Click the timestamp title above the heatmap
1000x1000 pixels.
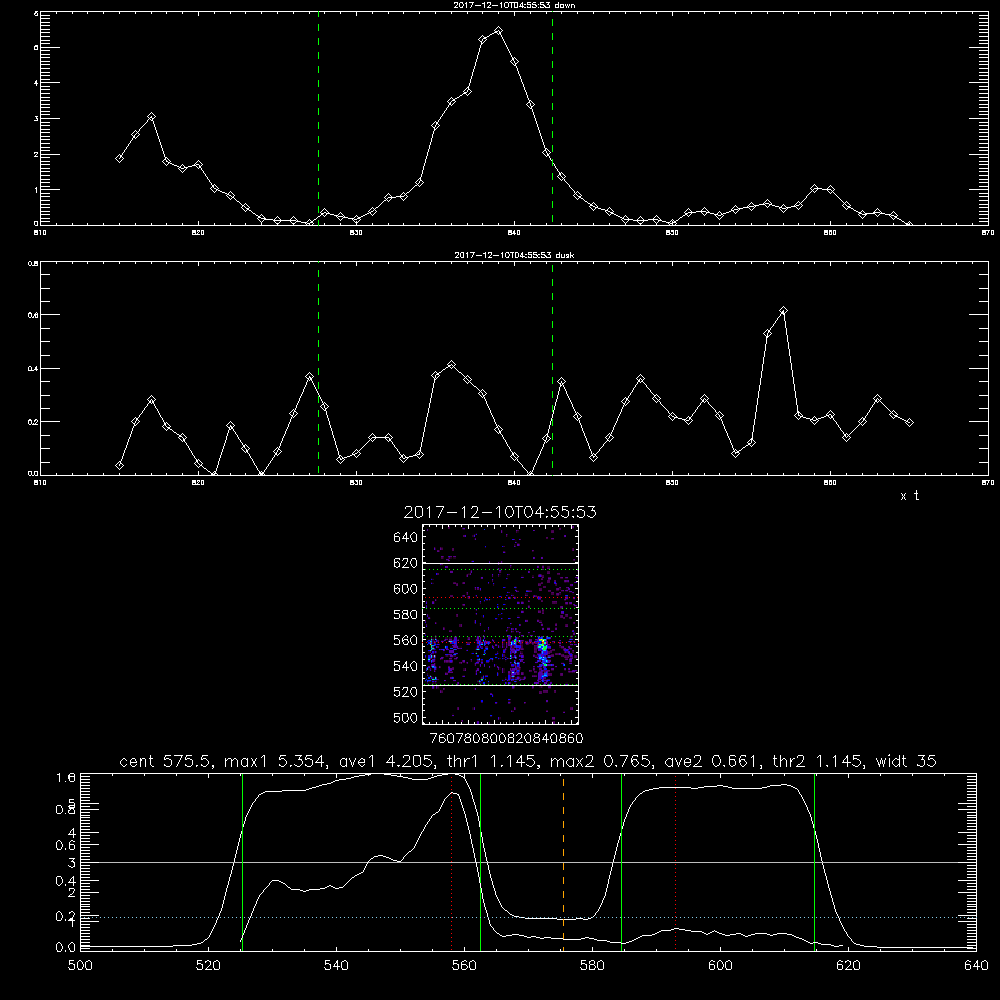(x=500, y=512)
